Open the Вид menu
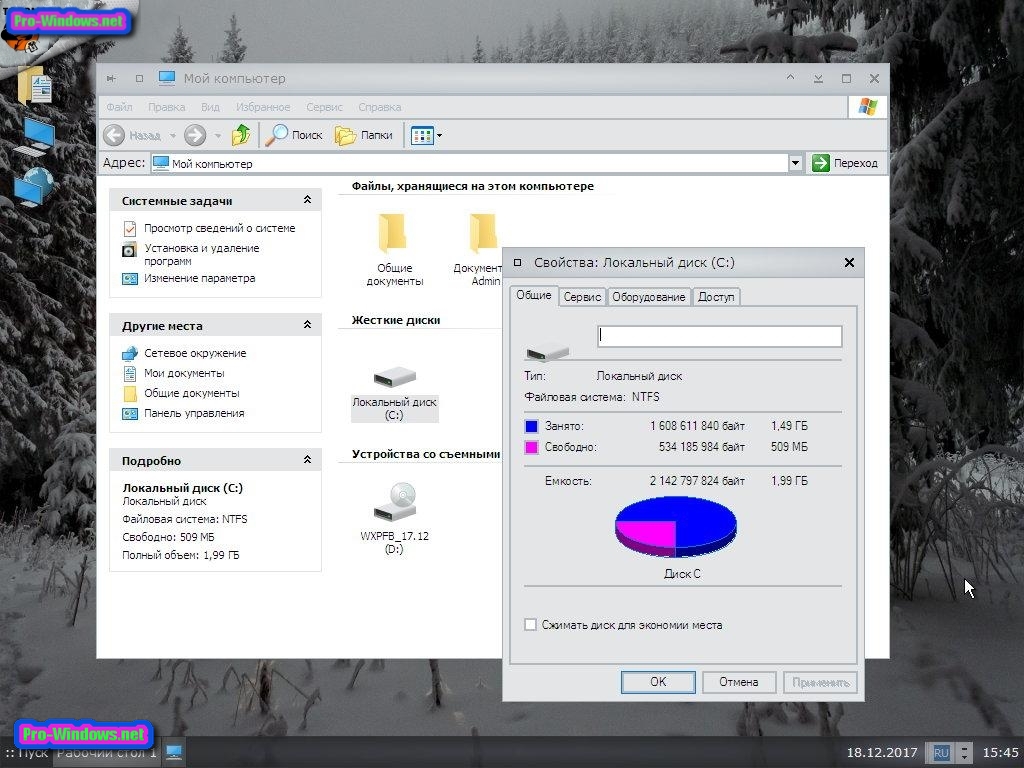1024x768 pixels. (x=210, y=107)
